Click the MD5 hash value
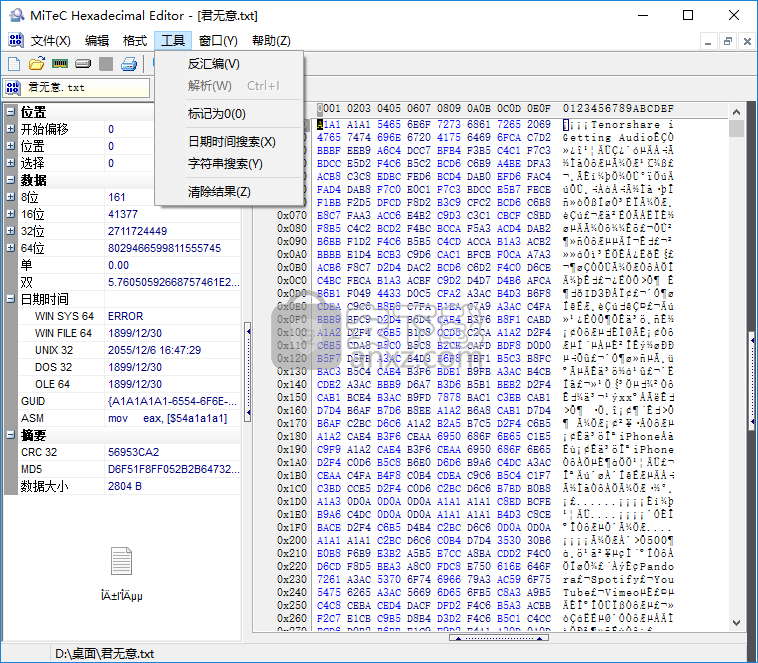This screenshot has width=758, height=663. [173, 469]
